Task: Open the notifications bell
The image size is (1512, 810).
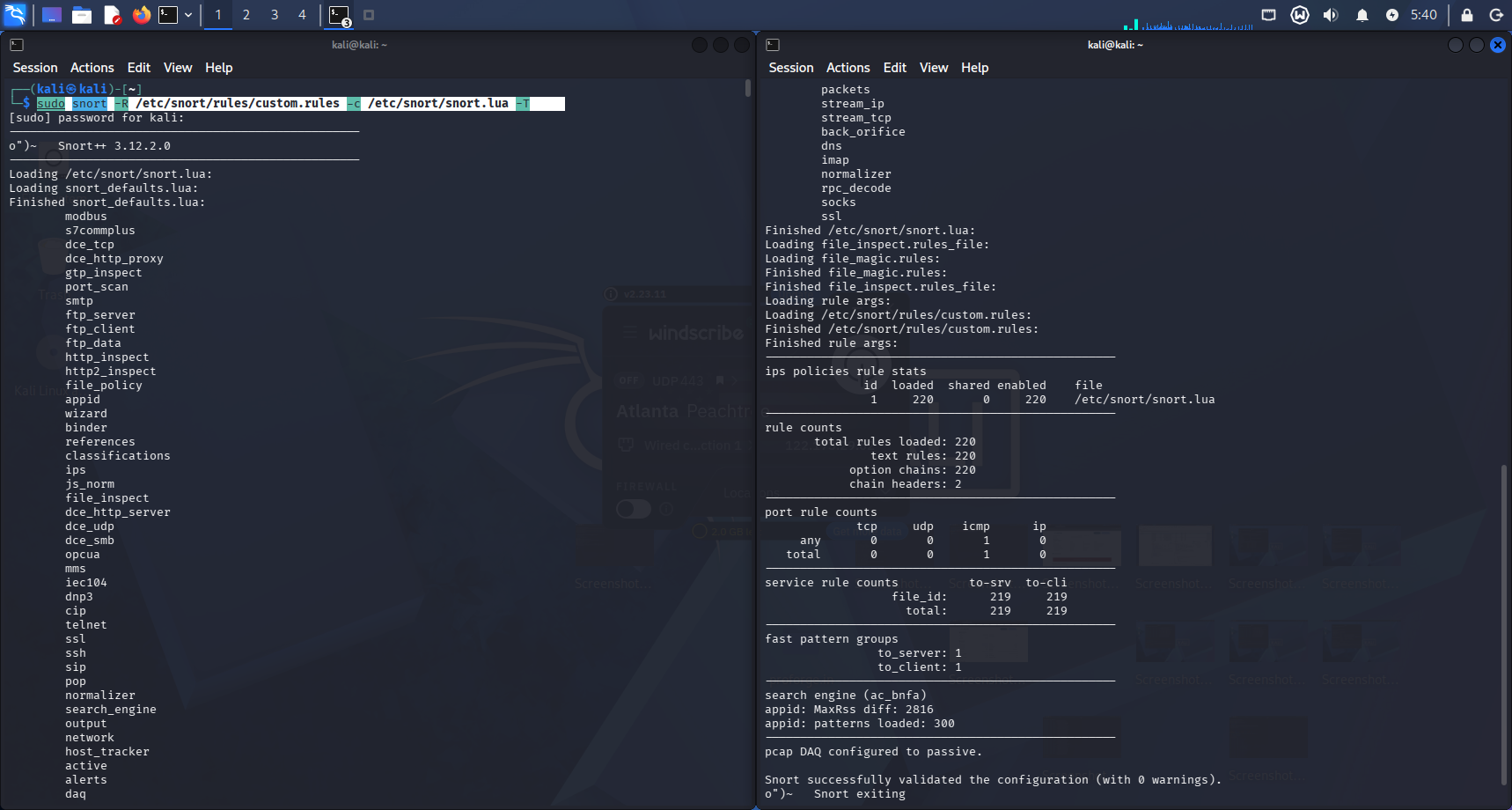Action: (1362, 14)
